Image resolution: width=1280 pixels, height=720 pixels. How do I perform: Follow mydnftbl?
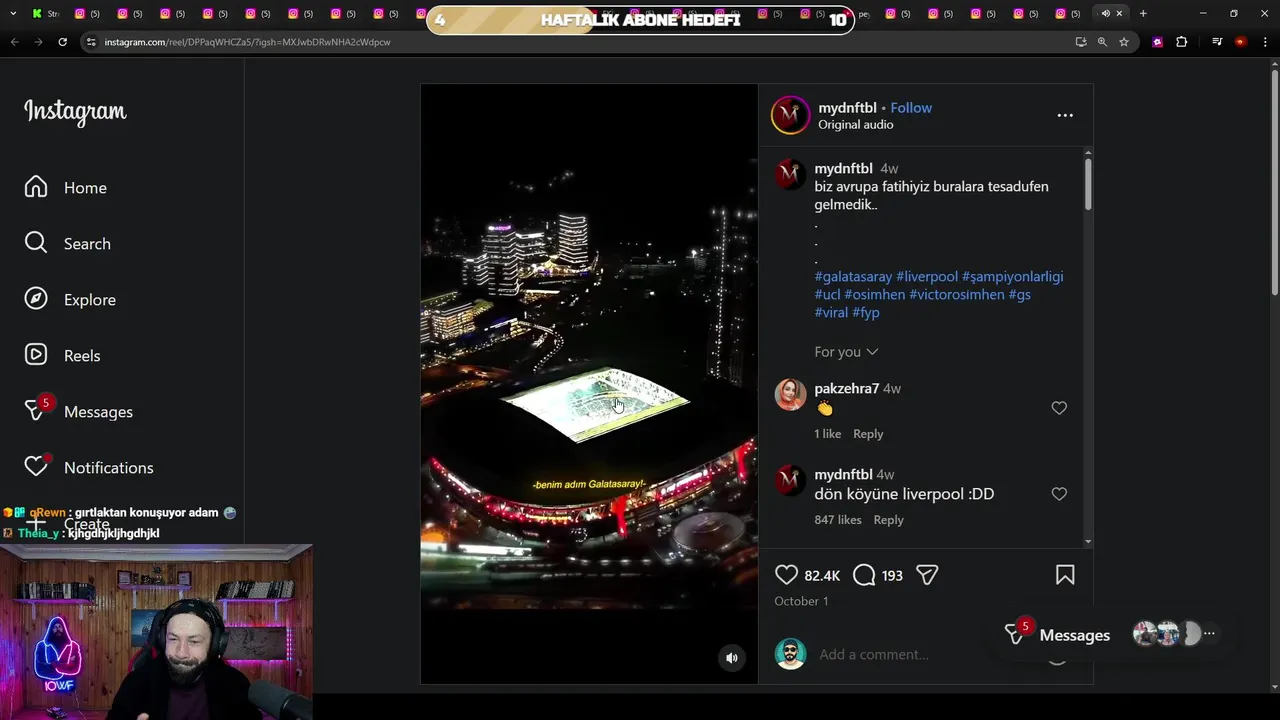(x=911, y=108)
